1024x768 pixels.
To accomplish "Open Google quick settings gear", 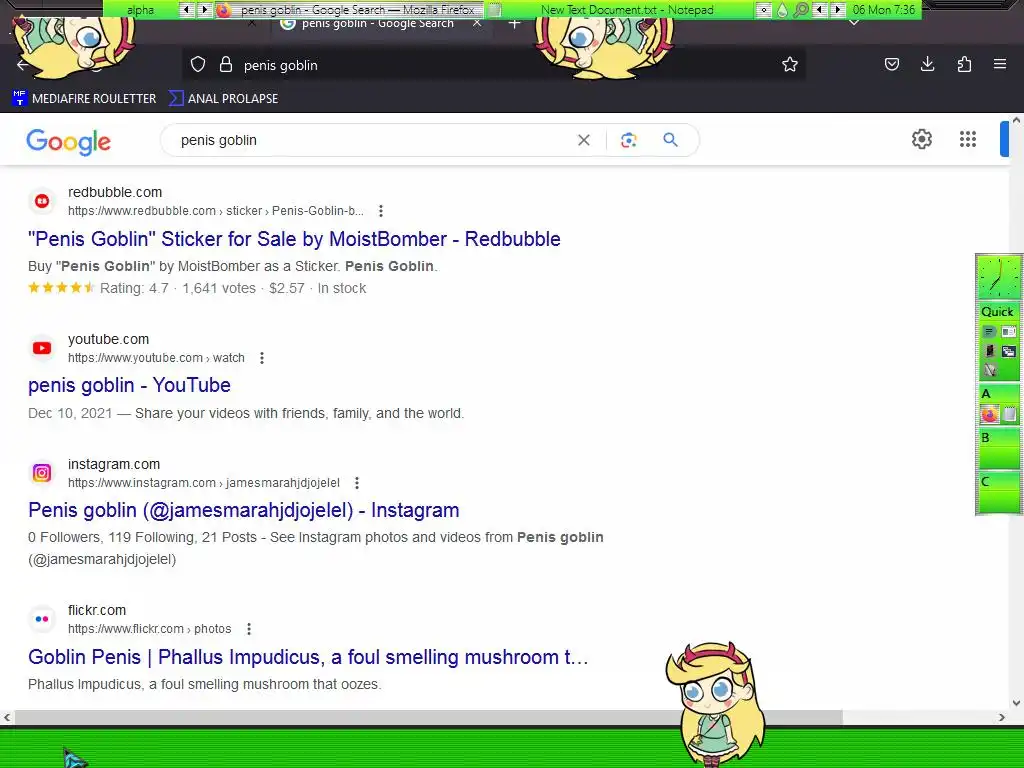I will pyautogui.click(x=921, y=139).
